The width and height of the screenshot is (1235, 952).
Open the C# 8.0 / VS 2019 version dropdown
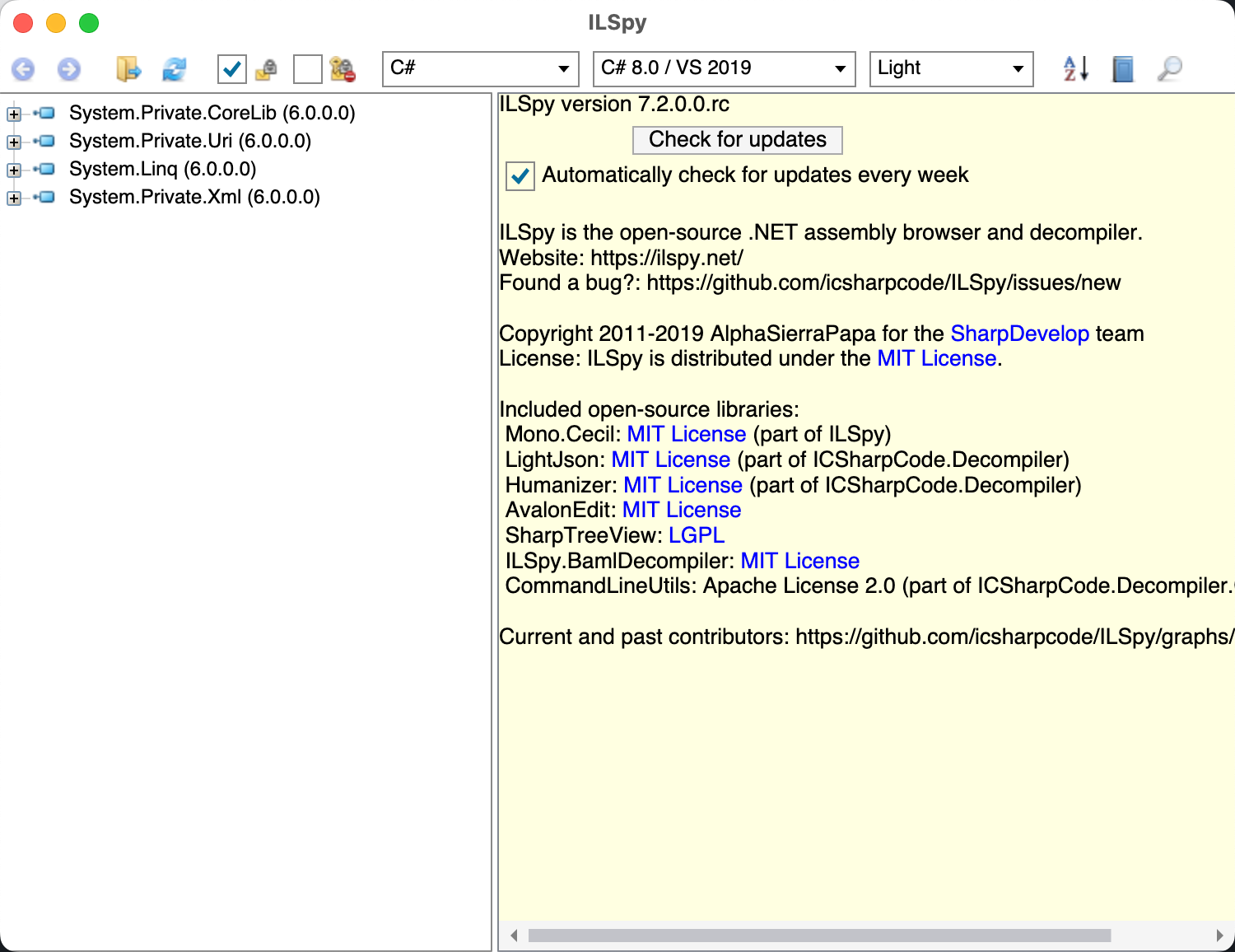[x=724, y=68]
